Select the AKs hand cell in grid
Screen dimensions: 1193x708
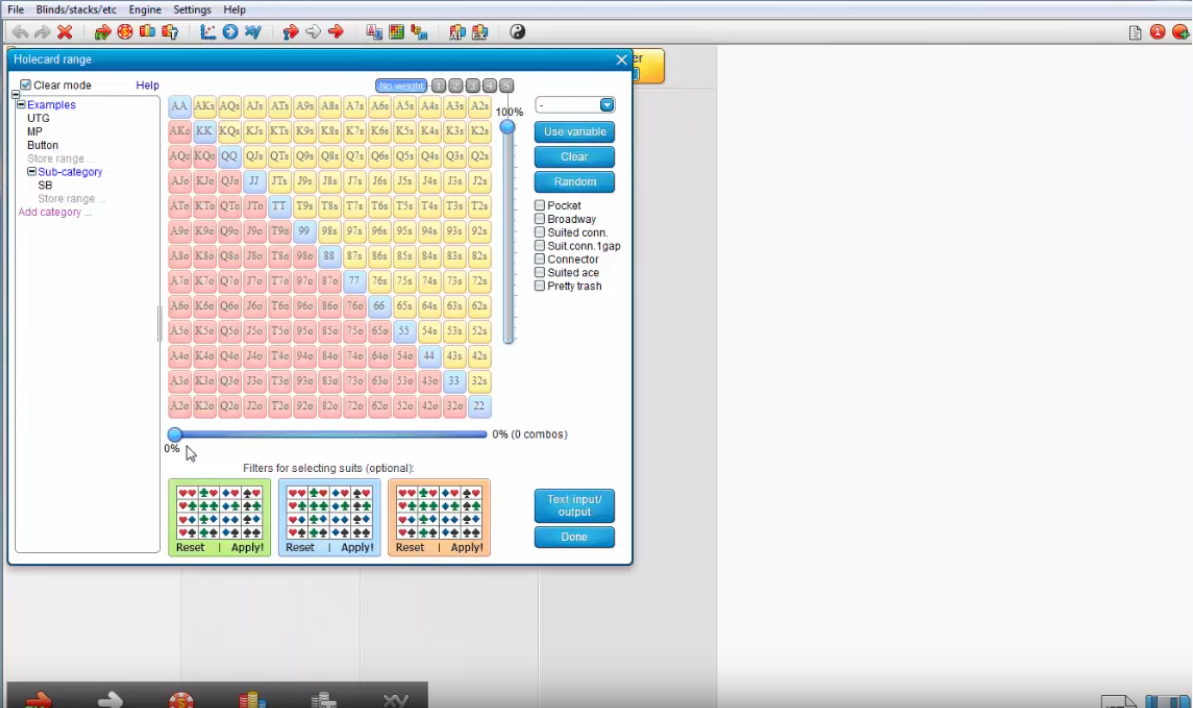click(x=204, y=106)
